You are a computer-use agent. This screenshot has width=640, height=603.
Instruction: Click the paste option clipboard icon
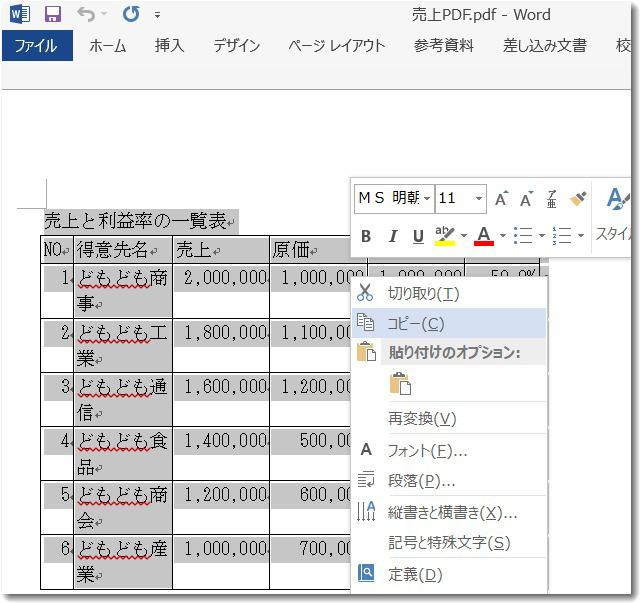[x=400, y=384]
